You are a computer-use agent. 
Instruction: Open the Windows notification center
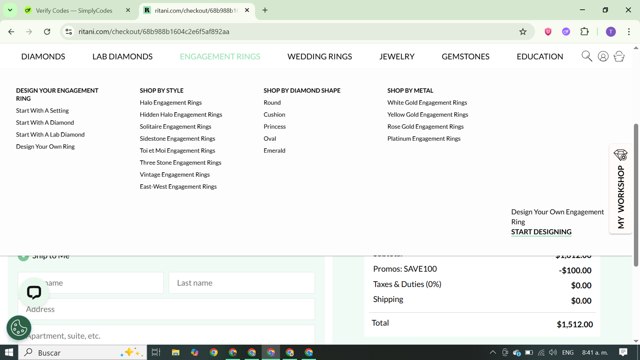pos(623,352)
